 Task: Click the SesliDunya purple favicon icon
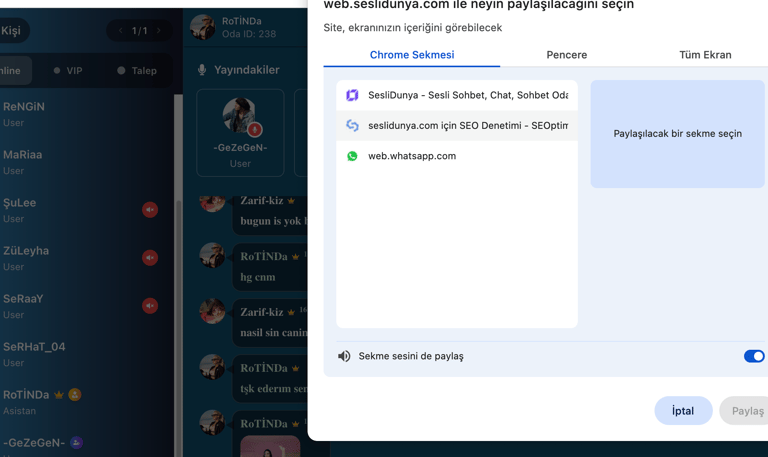352,95
